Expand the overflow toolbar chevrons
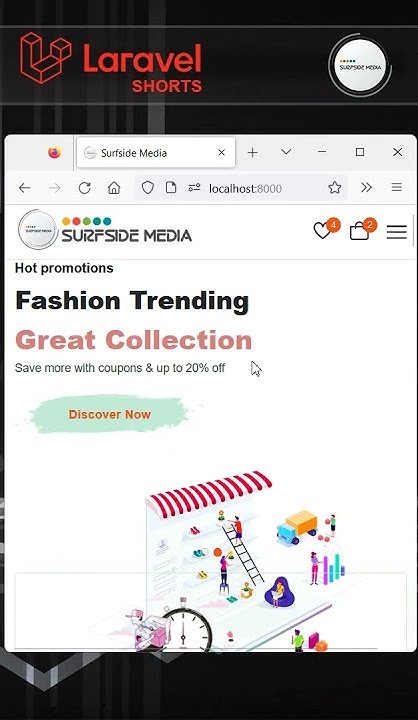This screenshot has width=418, height=720. [x=366, y=187]
